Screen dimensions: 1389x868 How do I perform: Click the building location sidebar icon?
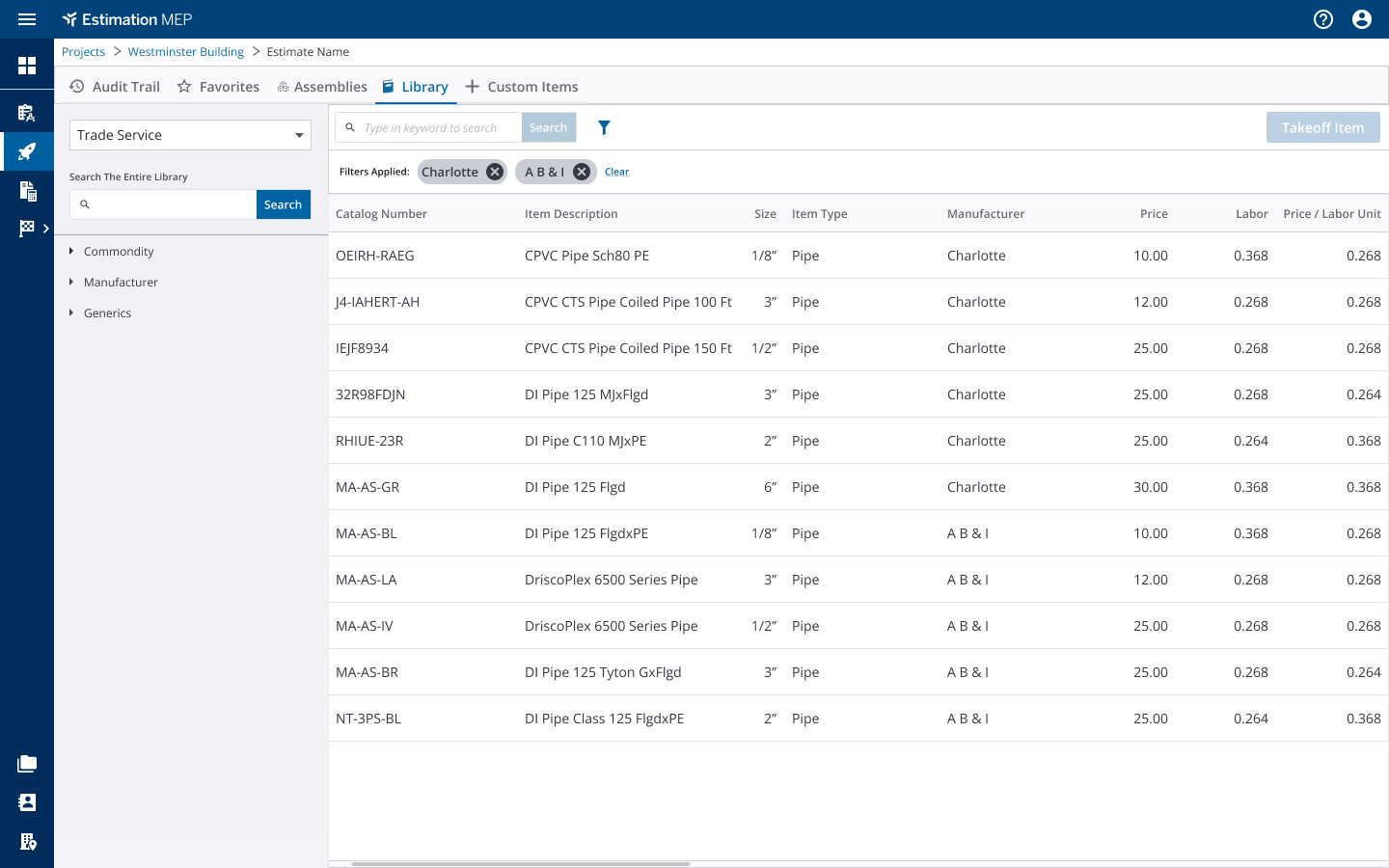(27, 841)
